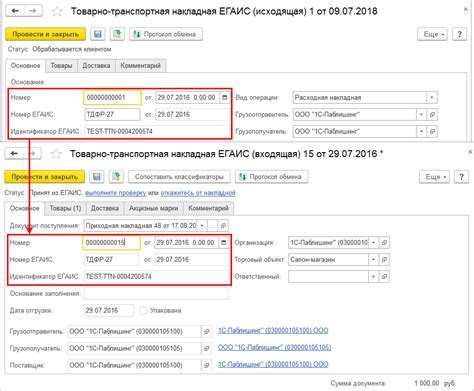Image resolution: width=474 pixels, height=391 pixels.
Task: Switch to the Товары (1) tab
Action: (x=65, y=208)
